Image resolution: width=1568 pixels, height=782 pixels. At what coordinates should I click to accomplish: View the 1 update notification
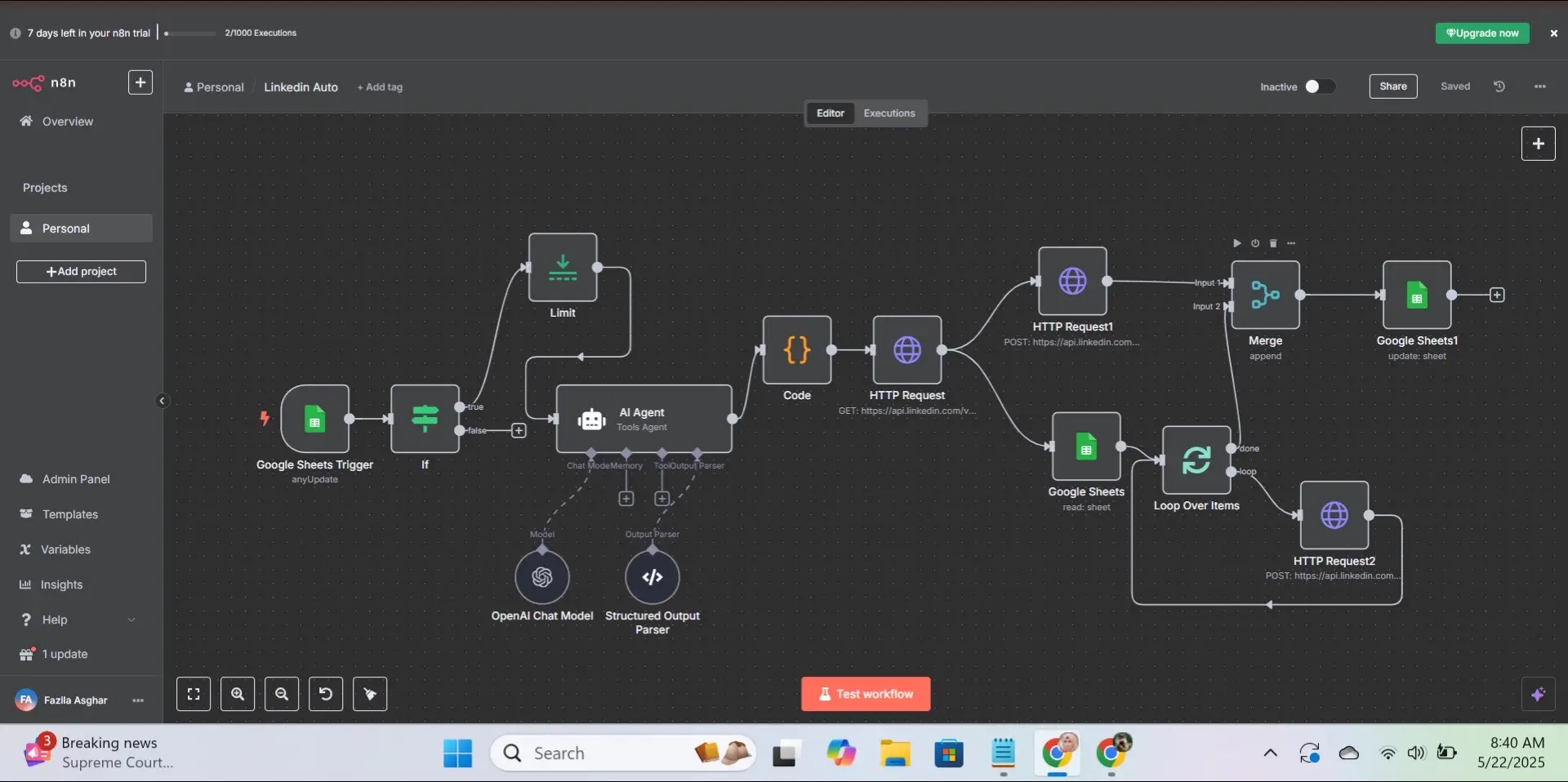pyautogui.click(x=81, y=654)
